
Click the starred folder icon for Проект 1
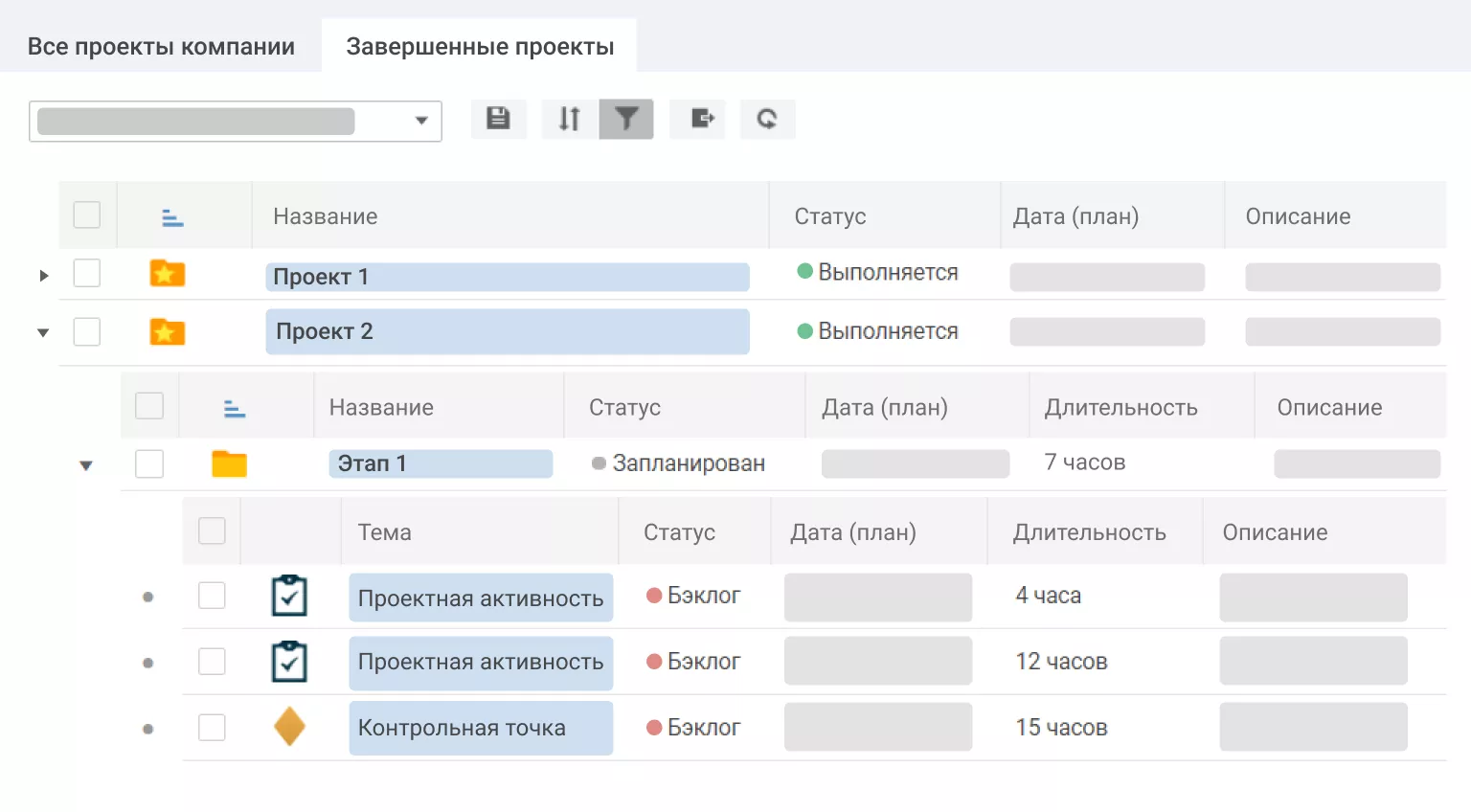tap(168, 274)
